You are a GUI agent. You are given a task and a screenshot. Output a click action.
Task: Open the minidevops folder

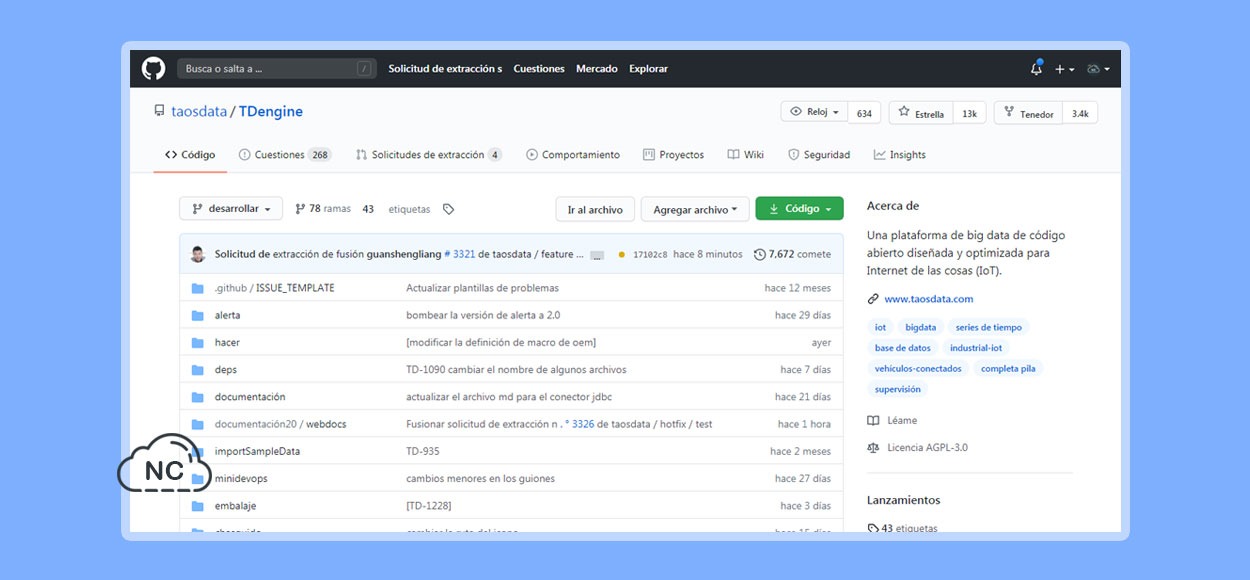point(241,478)
